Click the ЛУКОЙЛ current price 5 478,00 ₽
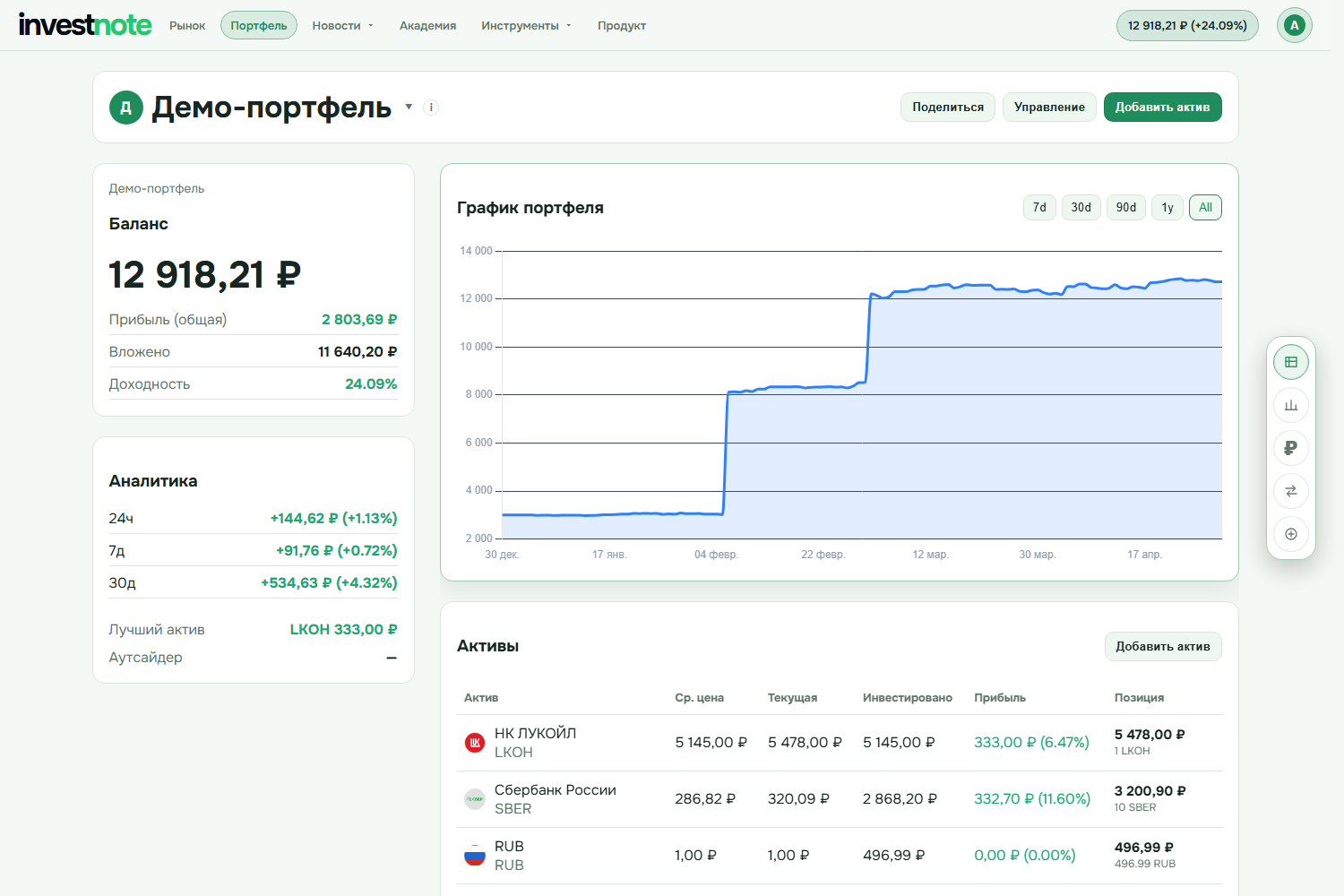The height and width of the screenshot is (896, 1344). pos(805,743)
